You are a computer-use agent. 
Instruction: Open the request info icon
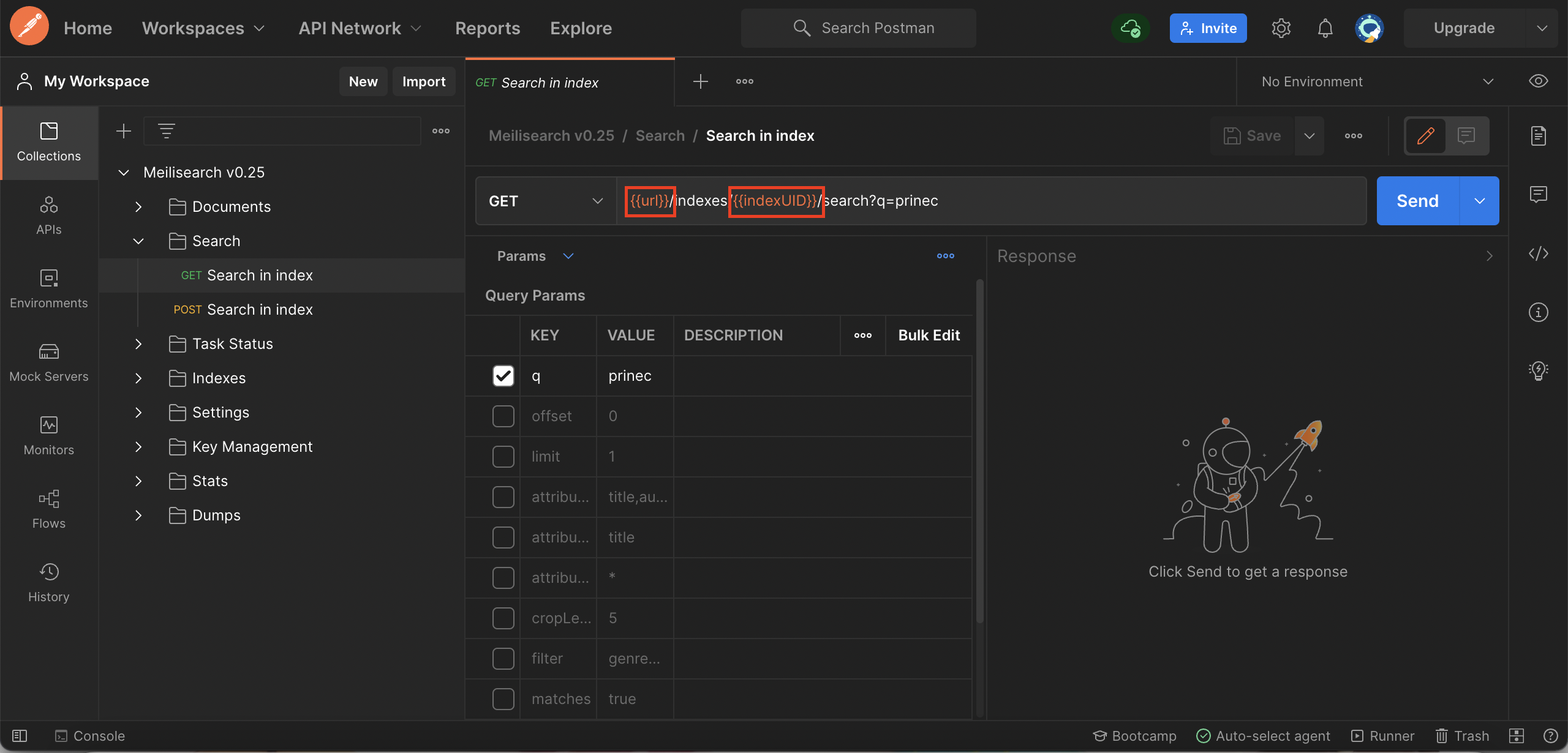[x=1538, y=312]
